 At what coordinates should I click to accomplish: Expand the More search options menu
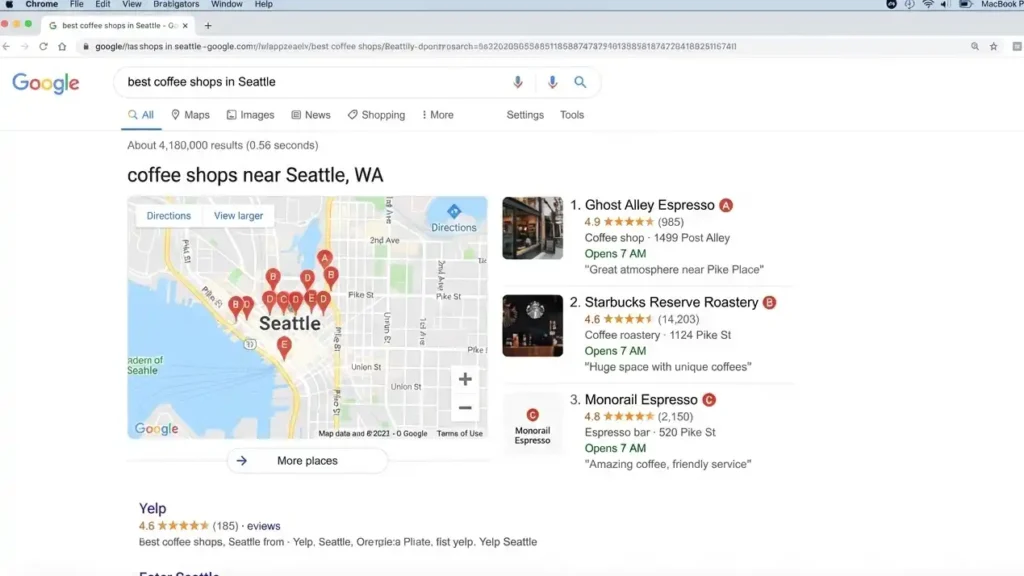coord(438,115)
